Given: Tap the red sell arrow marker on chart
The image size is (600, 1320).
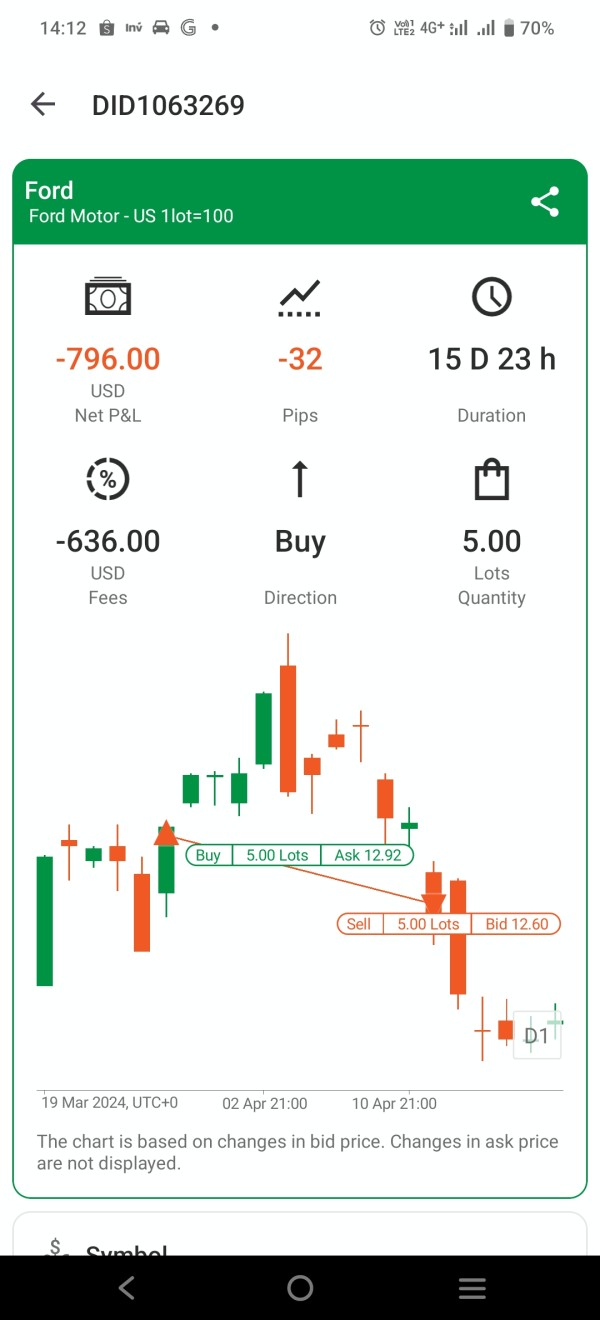Looking at the screenshot, I should point(434,902).
